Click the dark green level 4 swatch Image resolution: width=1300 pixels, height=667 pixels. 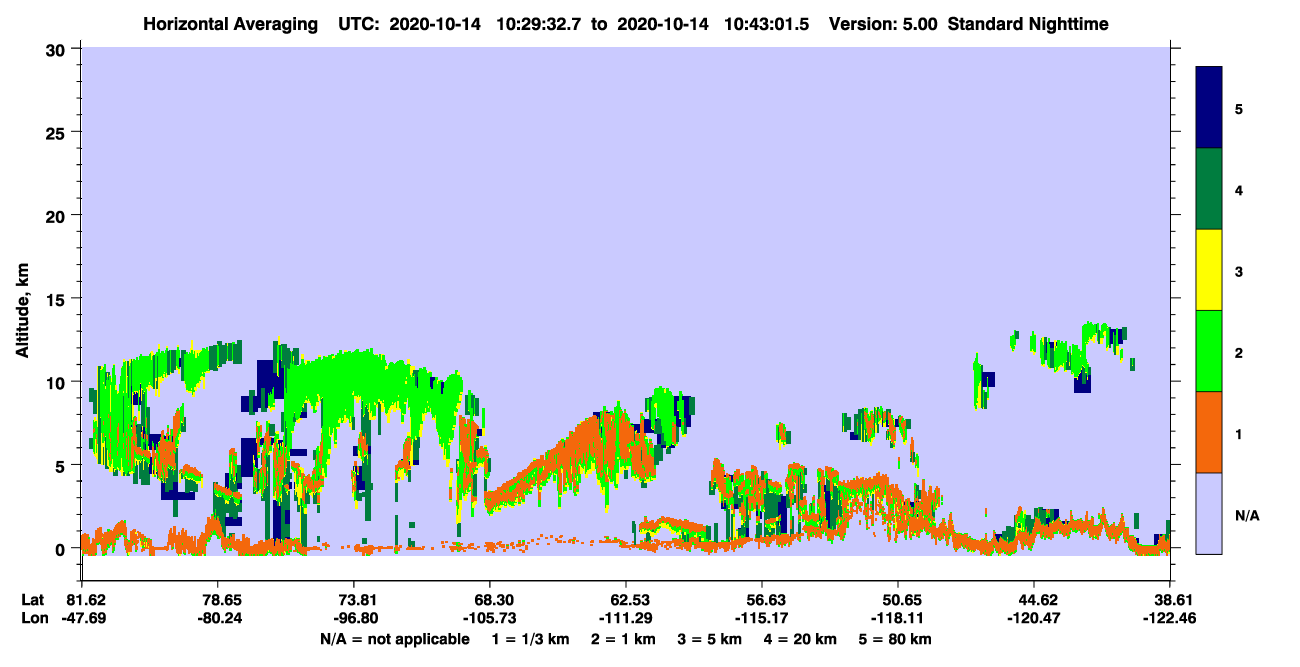[1209, 189]
